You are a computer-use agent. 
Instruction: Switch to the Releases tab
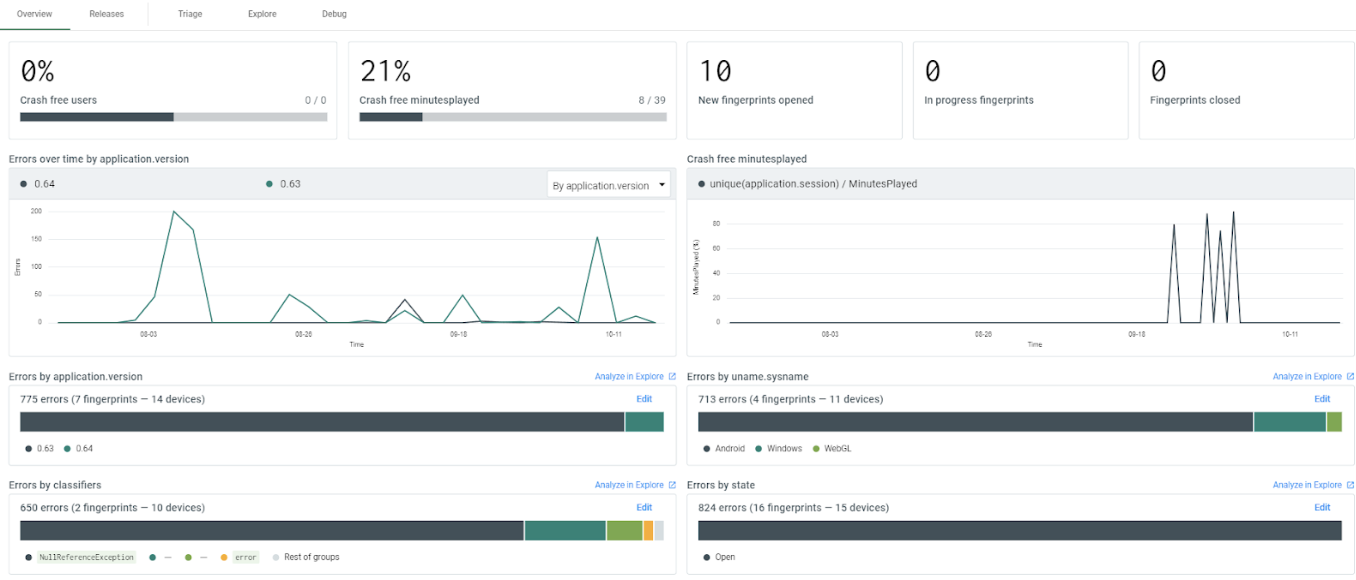[x=106, y=14]
